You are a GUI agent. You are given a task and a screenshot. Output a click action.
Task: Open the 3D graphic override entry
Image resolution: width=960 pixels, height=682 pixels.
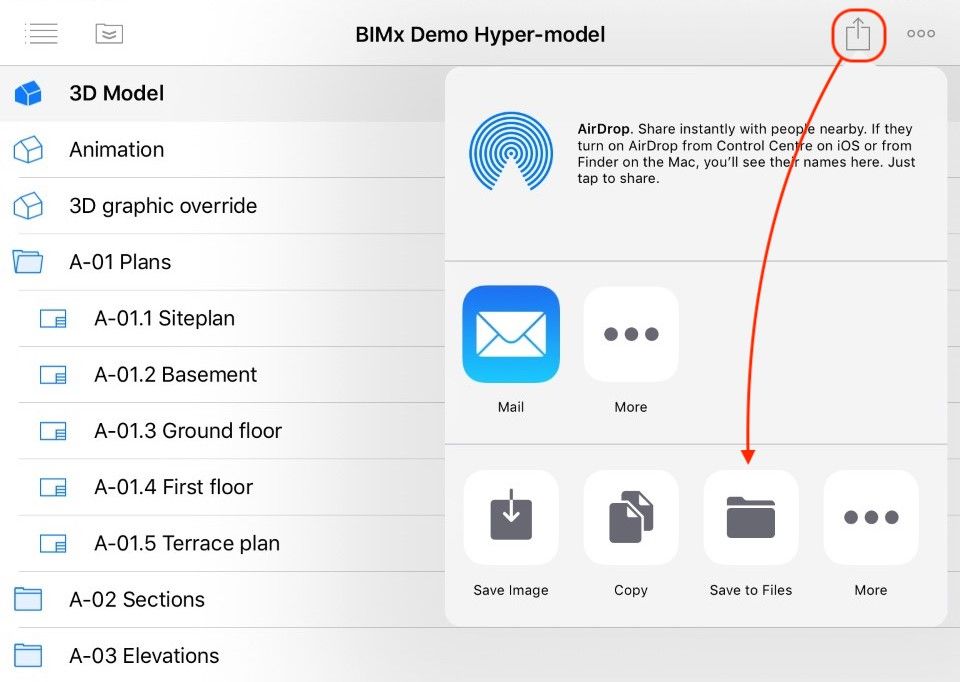(x=223, y=206)
